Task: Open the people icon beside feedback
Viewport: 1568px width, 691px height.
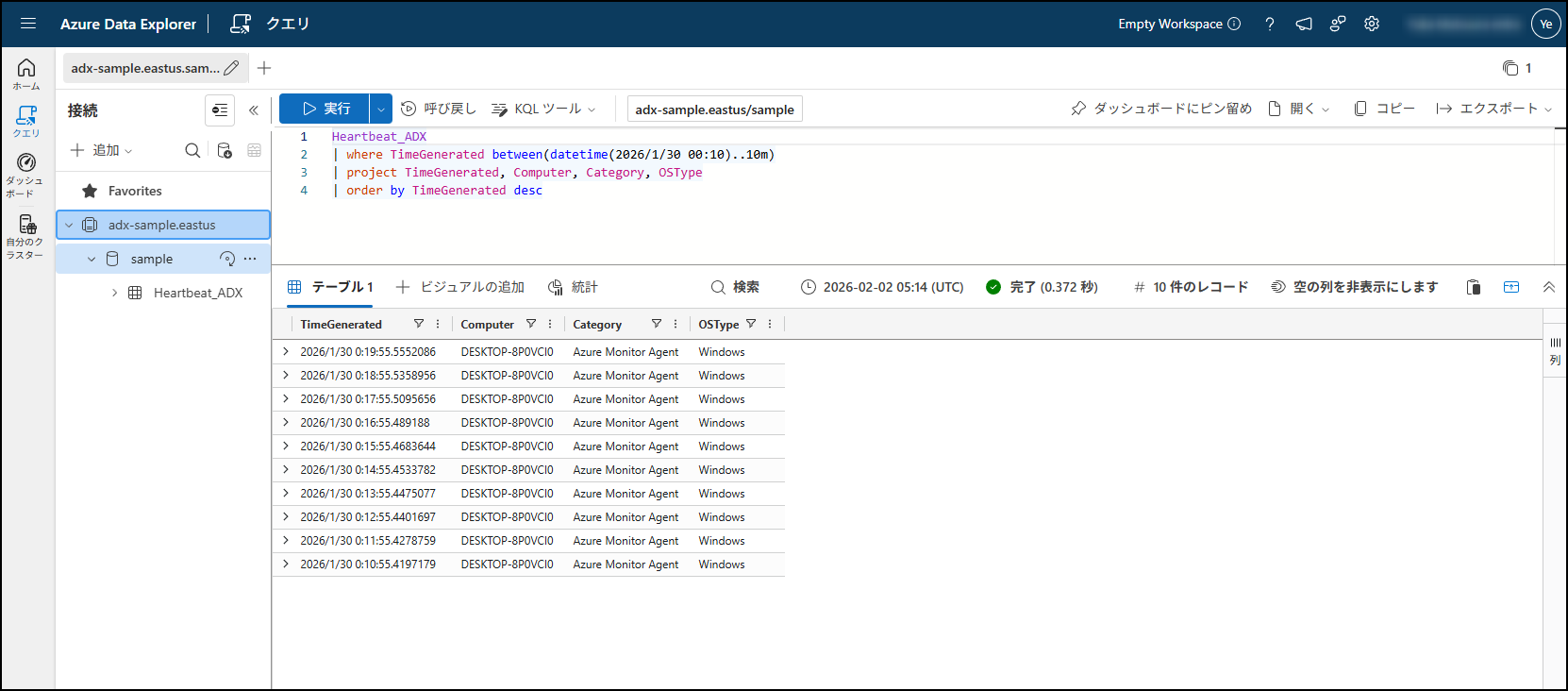Action: 1338,25
